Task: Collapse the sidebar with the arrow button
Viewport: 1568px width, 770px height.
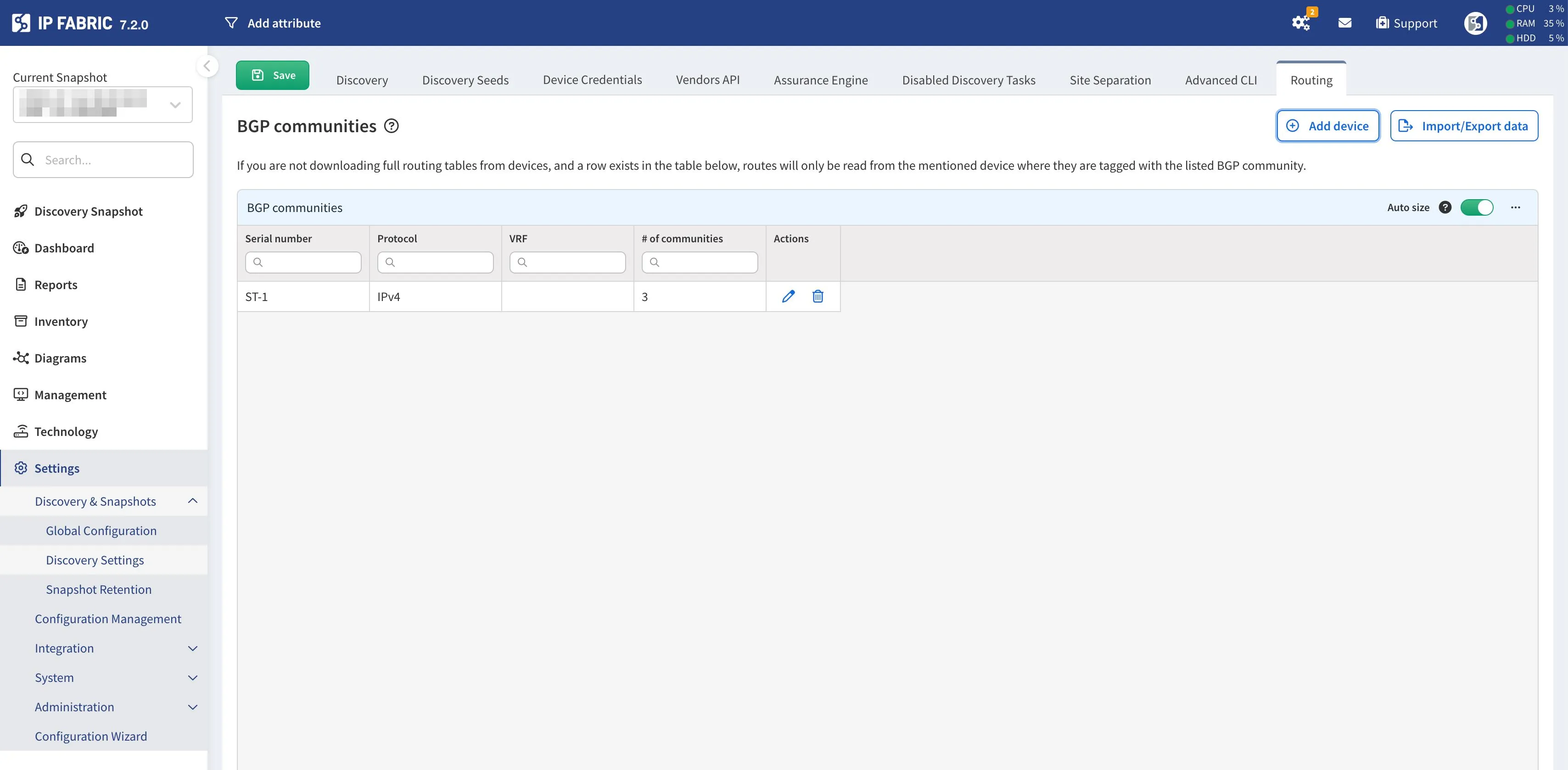Action: click(x=207, y=66)
